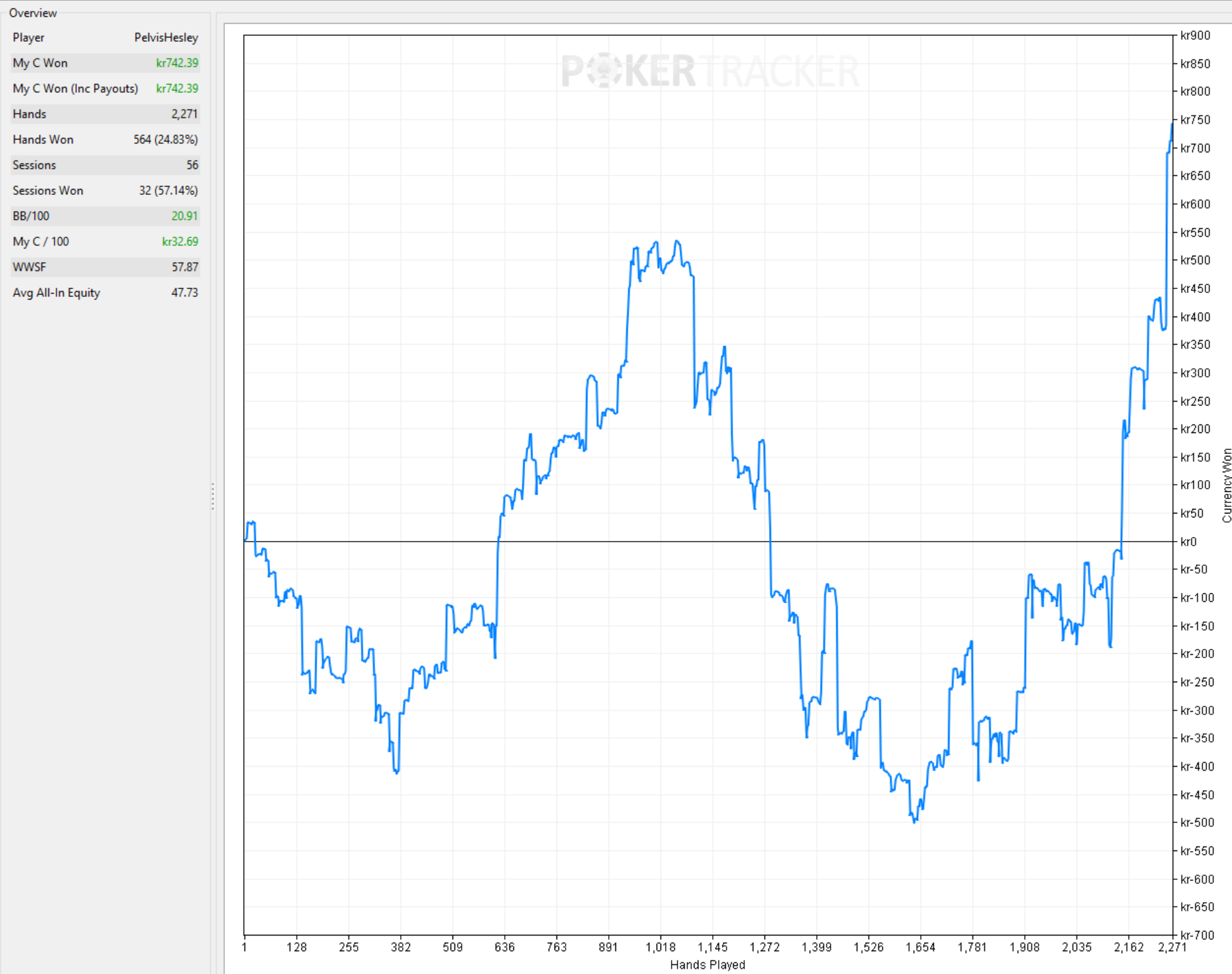This screenshot has height=974, width=1232.
Task: Select the "Sessions" row label
Action: click(x=34, y=165)
